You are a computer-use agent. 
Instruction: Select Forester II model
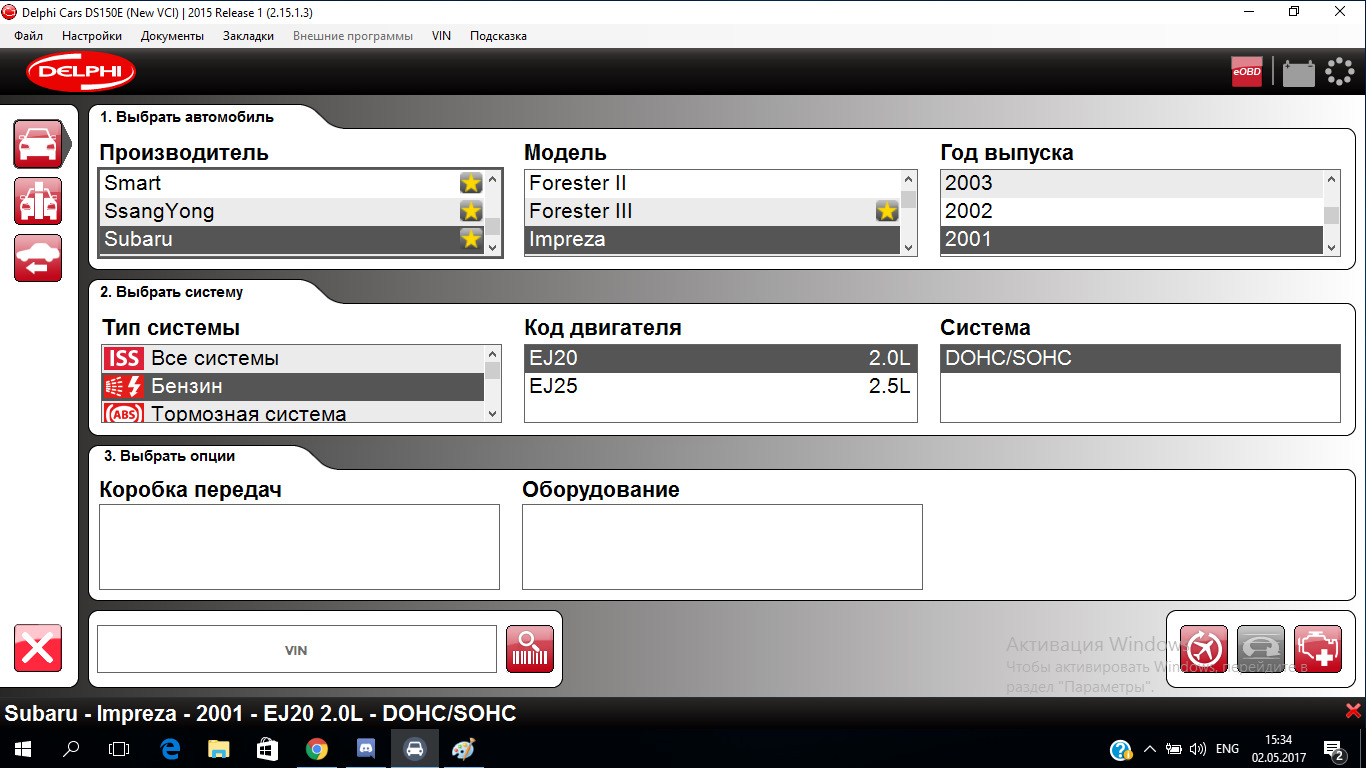pyautogui.click(x=712, y=183)
